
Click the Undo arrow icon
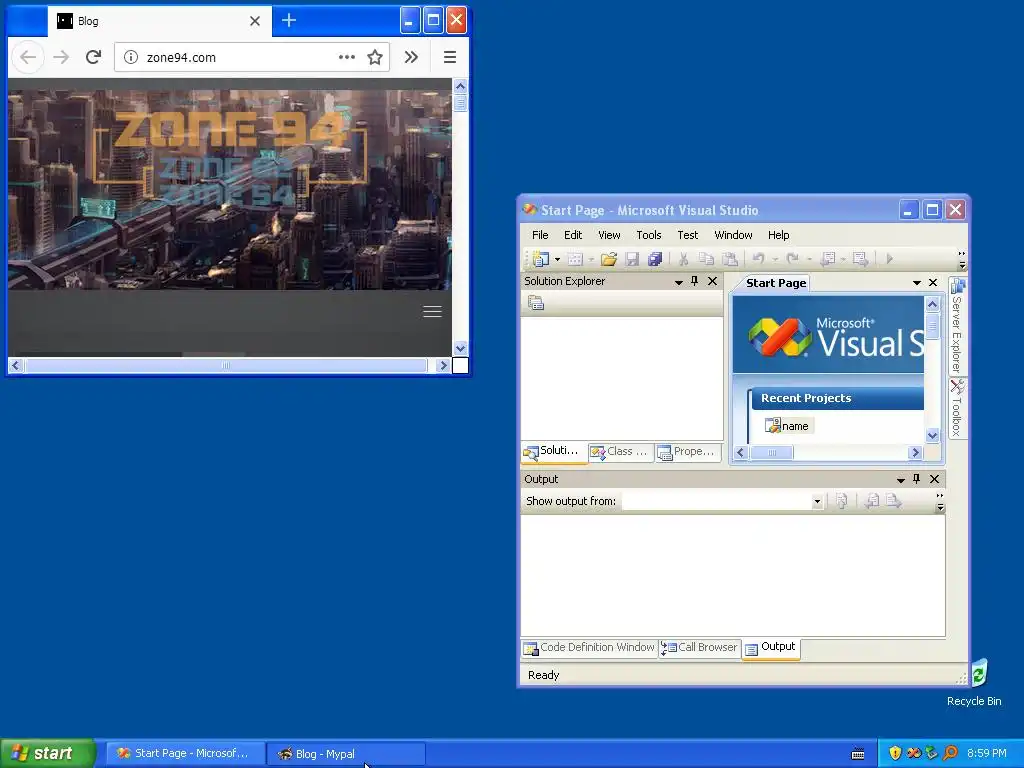tap(758, 259)
